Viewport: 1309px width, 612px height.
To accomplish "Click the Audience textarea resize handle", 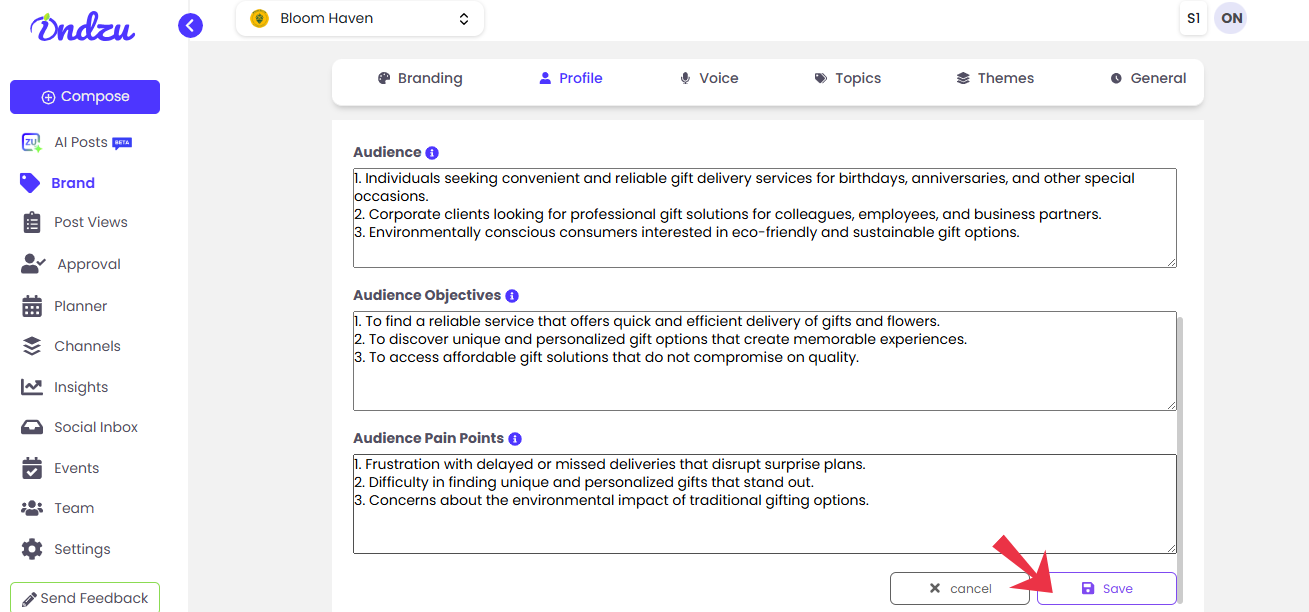I will (1171, 262).
